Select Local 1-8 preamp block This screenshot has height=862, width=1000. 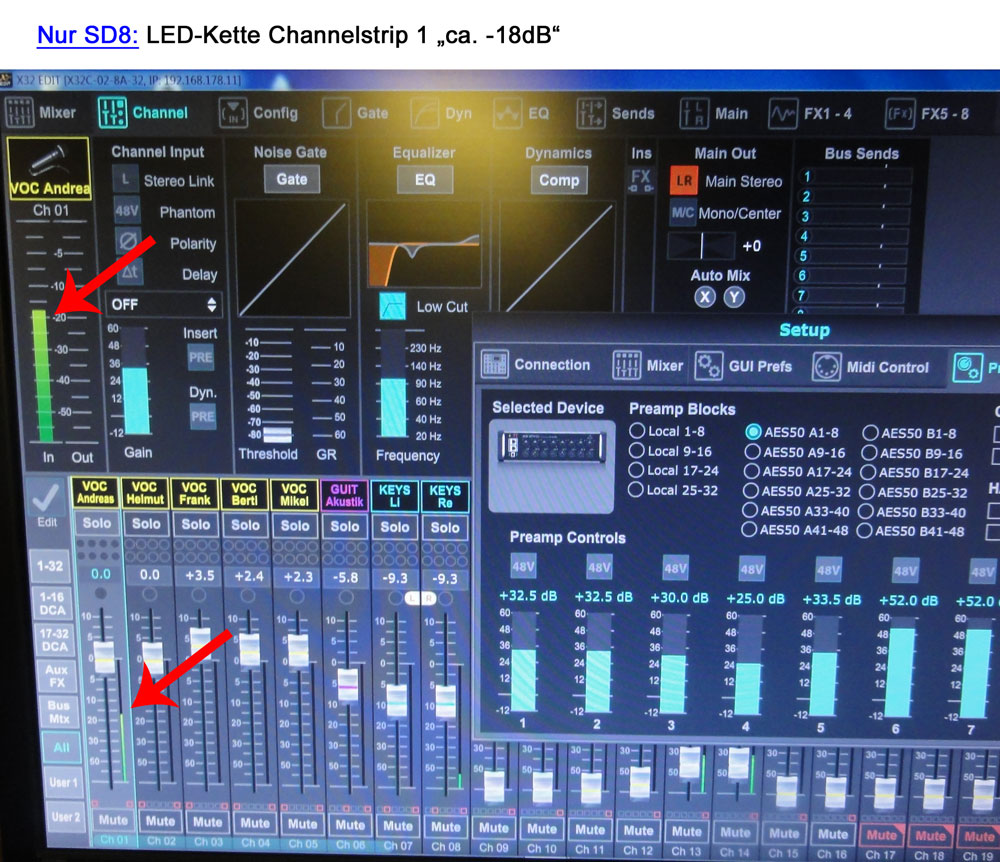pos(636,431)
